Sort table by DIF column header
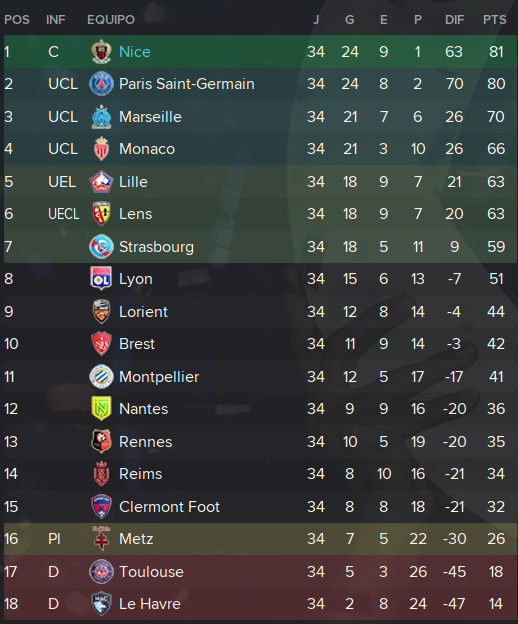This screenshot has width=518, height=624. coord(454,20)
